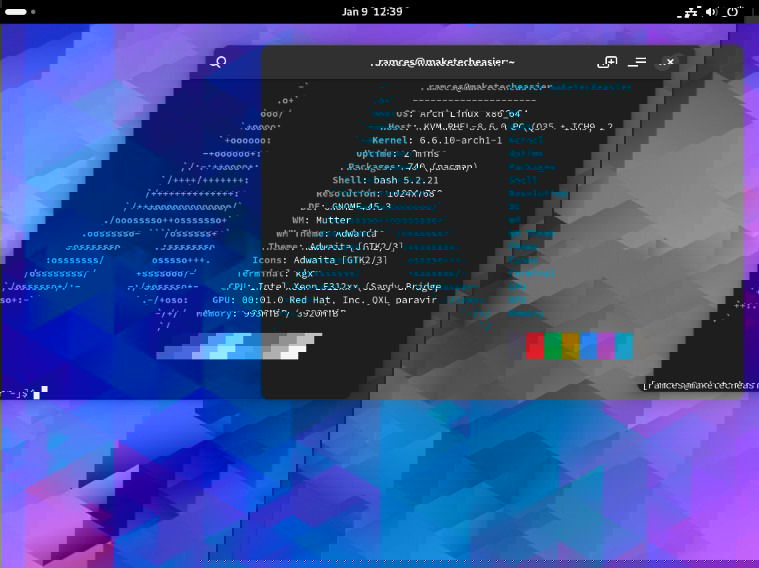
Task: Click the ramces@maketecheasier window title
Action: pos(443,62)
